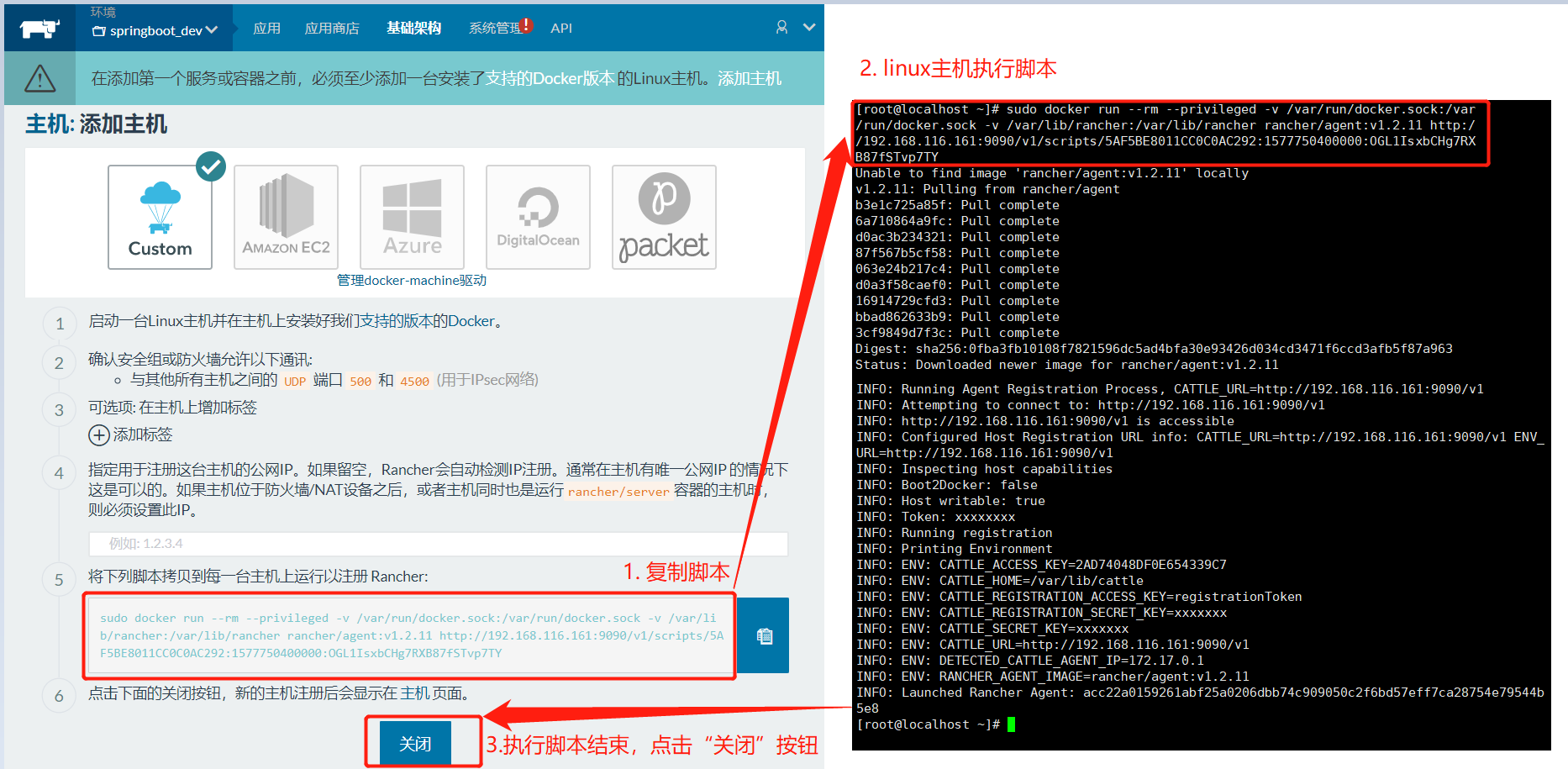The width and height of the screenshot is (1568, 769).
Task: Click DETECTED_CATTLE_AGENT_IP terminal line
Action: coord(1030,661)
